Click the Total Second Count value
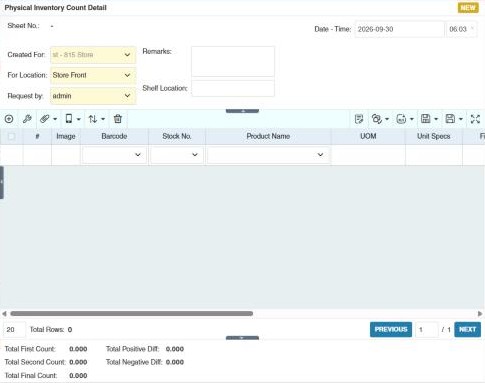The height and width of the screenshot is (383, 485). tap(78, 362)
